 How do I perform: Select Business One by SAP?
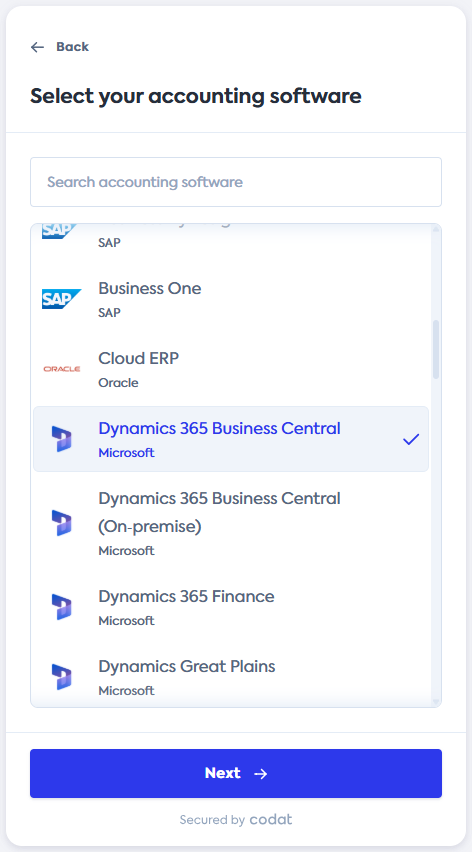[231, 299]
